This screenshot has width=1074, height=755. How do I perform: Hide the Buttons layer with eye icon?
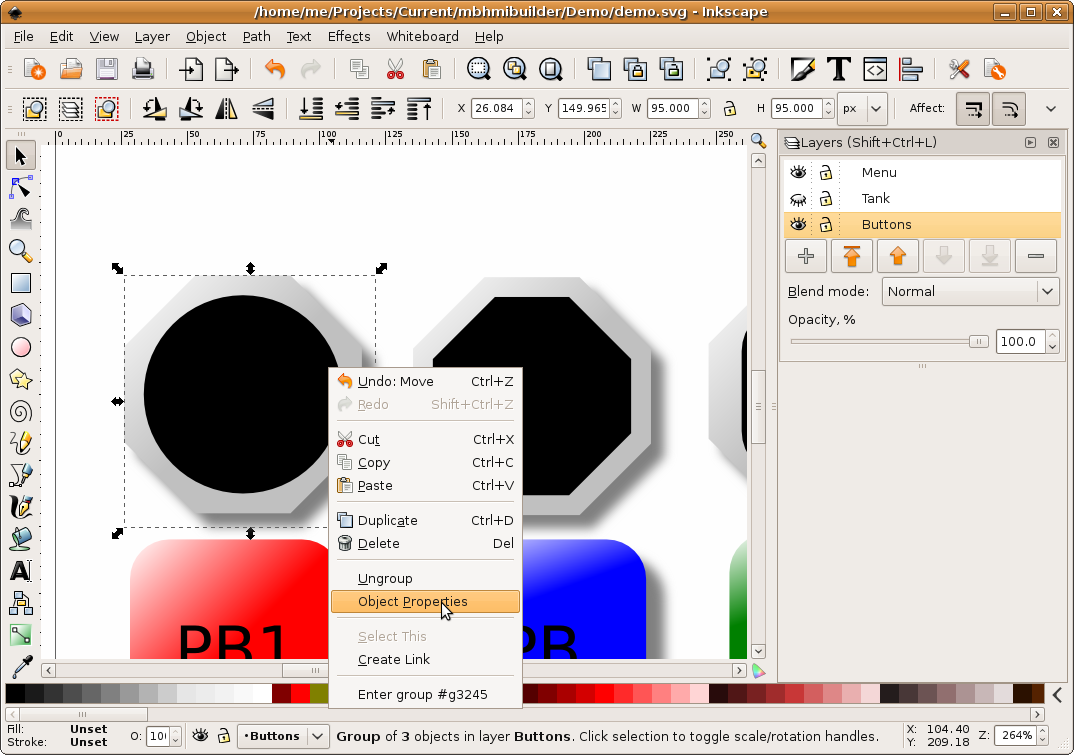(798, 224)
